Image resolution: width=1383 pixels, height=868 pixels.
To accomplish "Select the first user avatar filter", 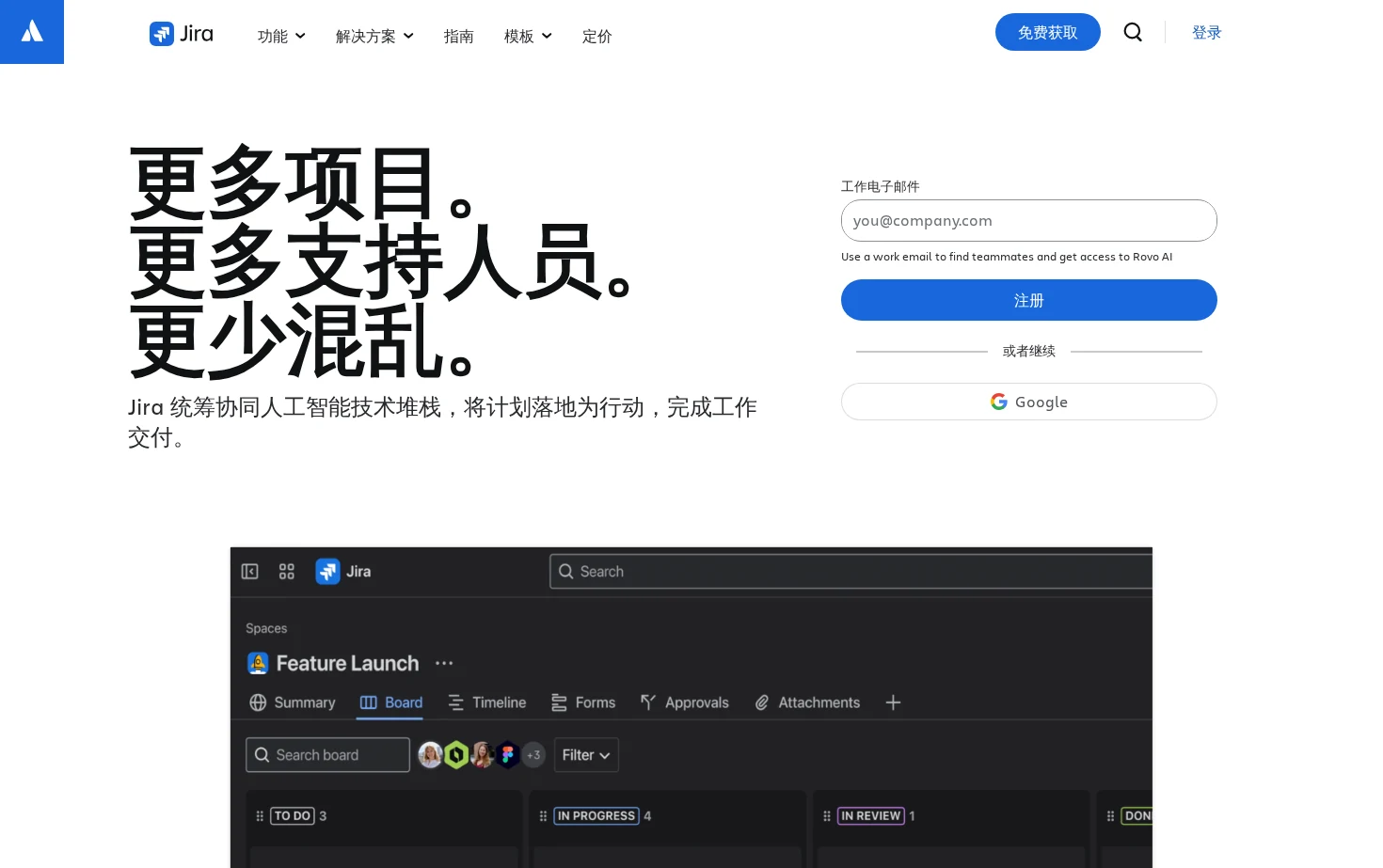I will click(x=431, y=755).
